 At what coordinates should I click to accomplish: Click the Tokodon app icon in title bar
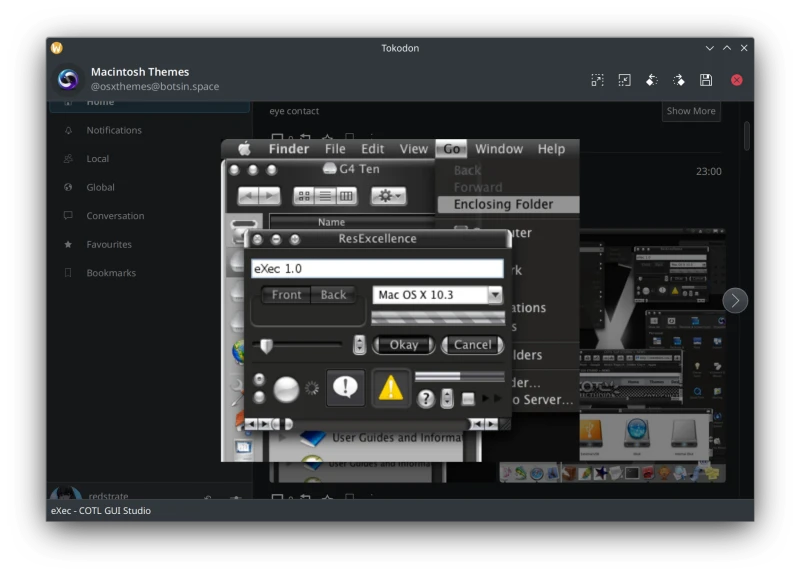(57, 48)
